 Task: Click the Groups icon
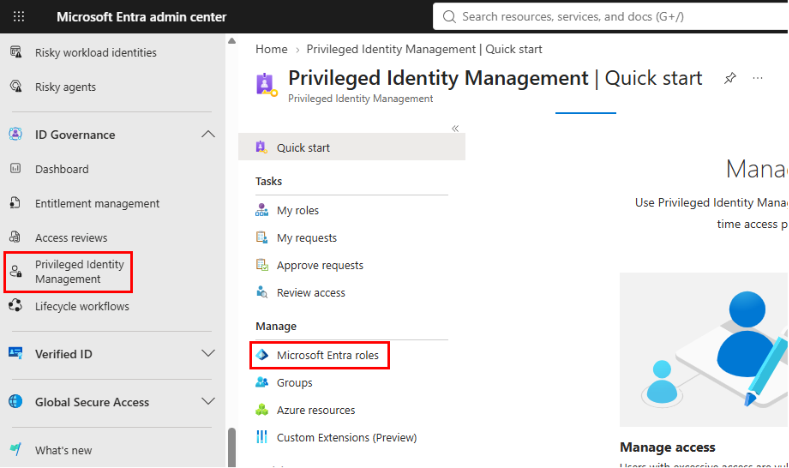[x=262, y=382]
